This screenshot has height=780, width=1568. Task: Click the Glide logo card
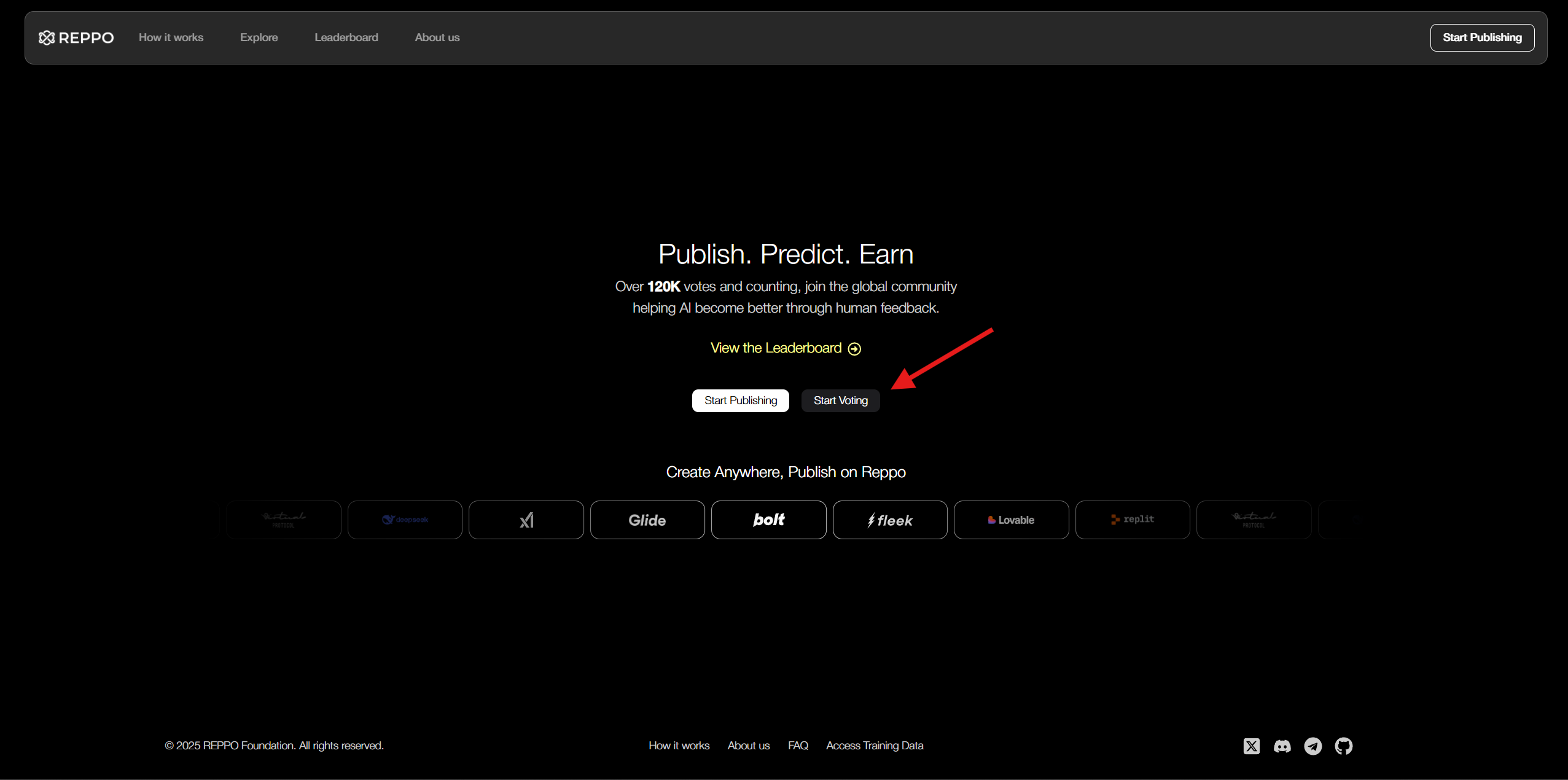[647, 520]
